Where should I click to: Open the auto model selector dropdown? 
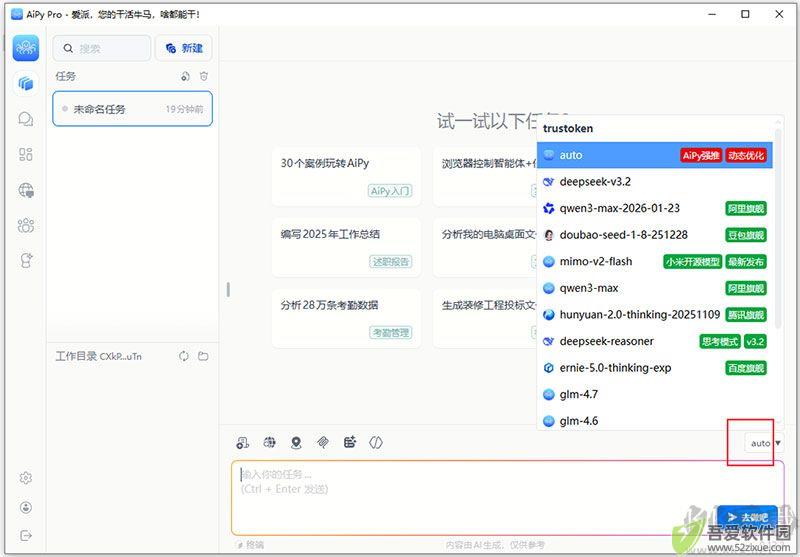point(763,443)
